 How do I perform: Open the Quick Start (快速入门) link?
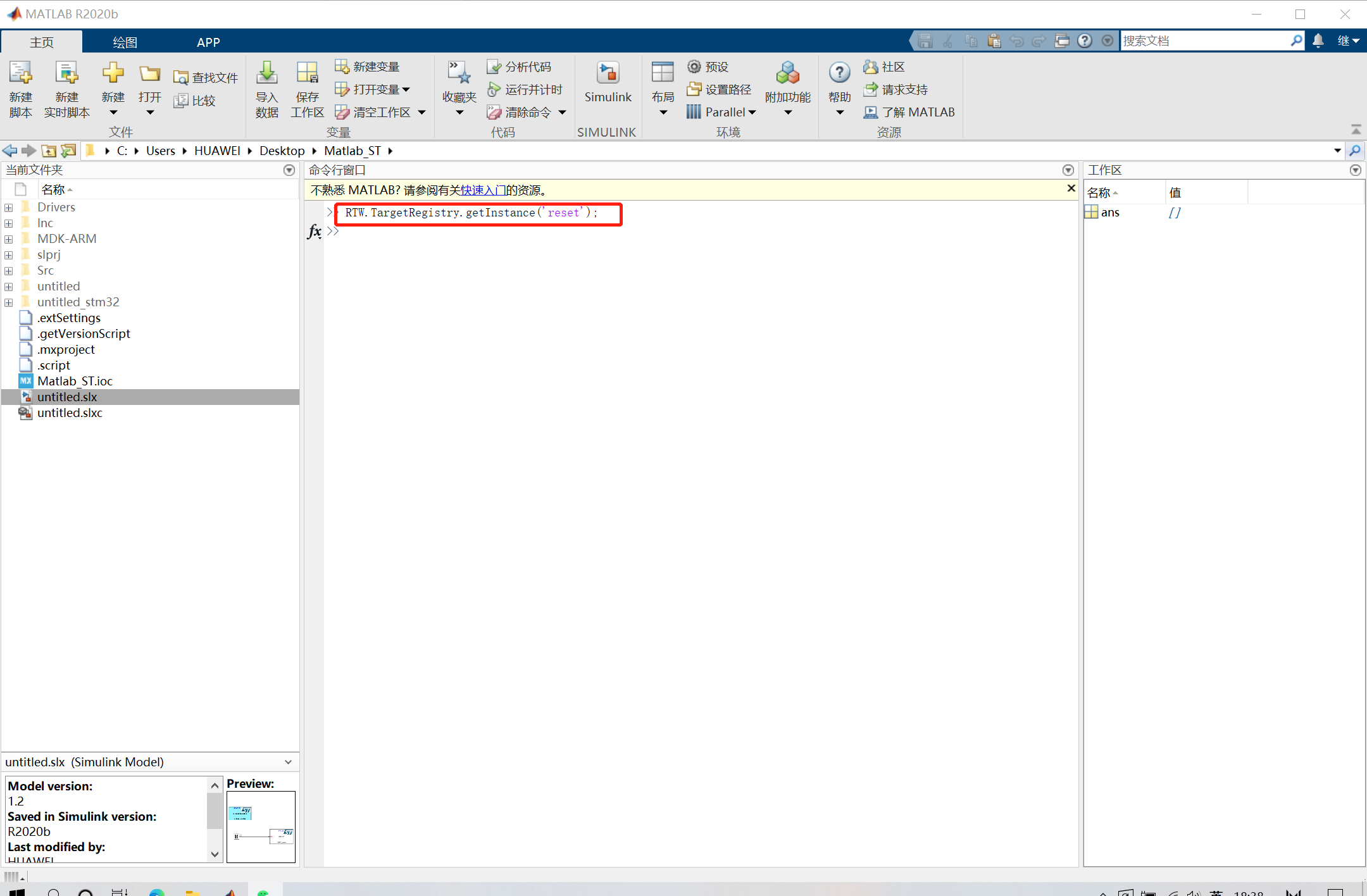pos(483,190)
